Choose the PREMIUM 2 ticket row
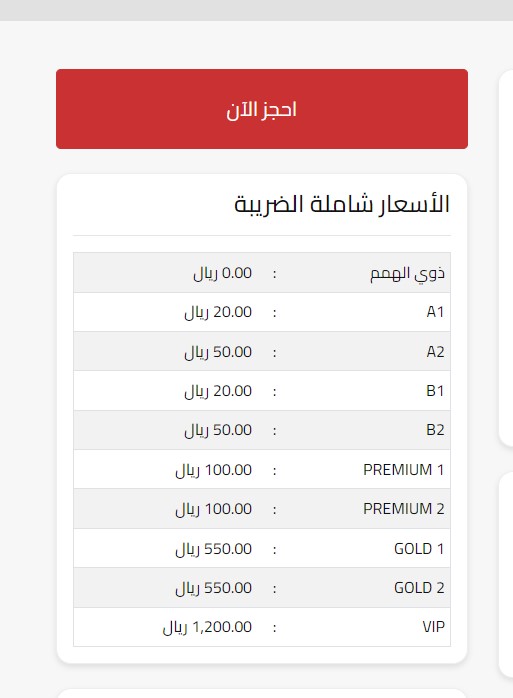513x698 pixels. pos(262,509)
